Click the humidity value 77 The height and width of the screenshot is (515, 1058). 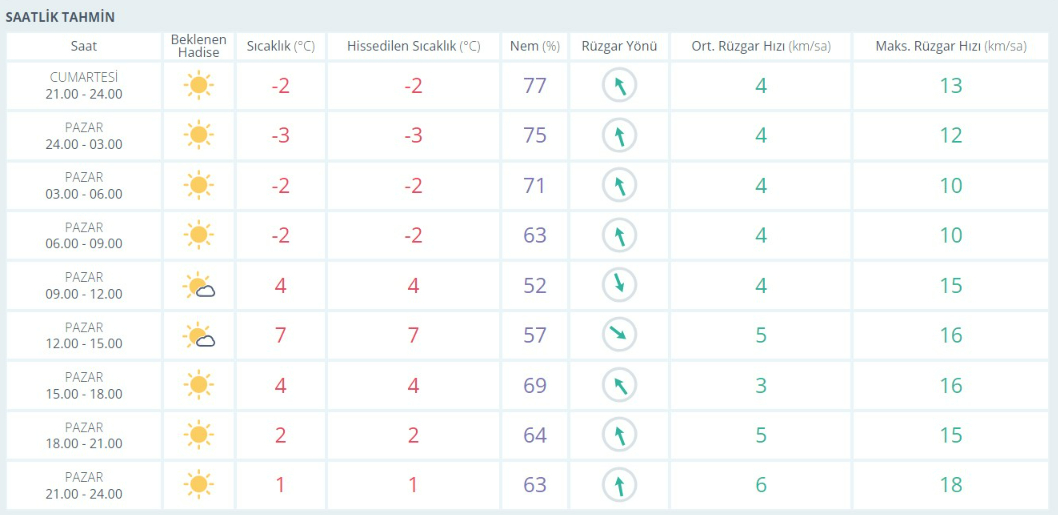tap(535, 86)
